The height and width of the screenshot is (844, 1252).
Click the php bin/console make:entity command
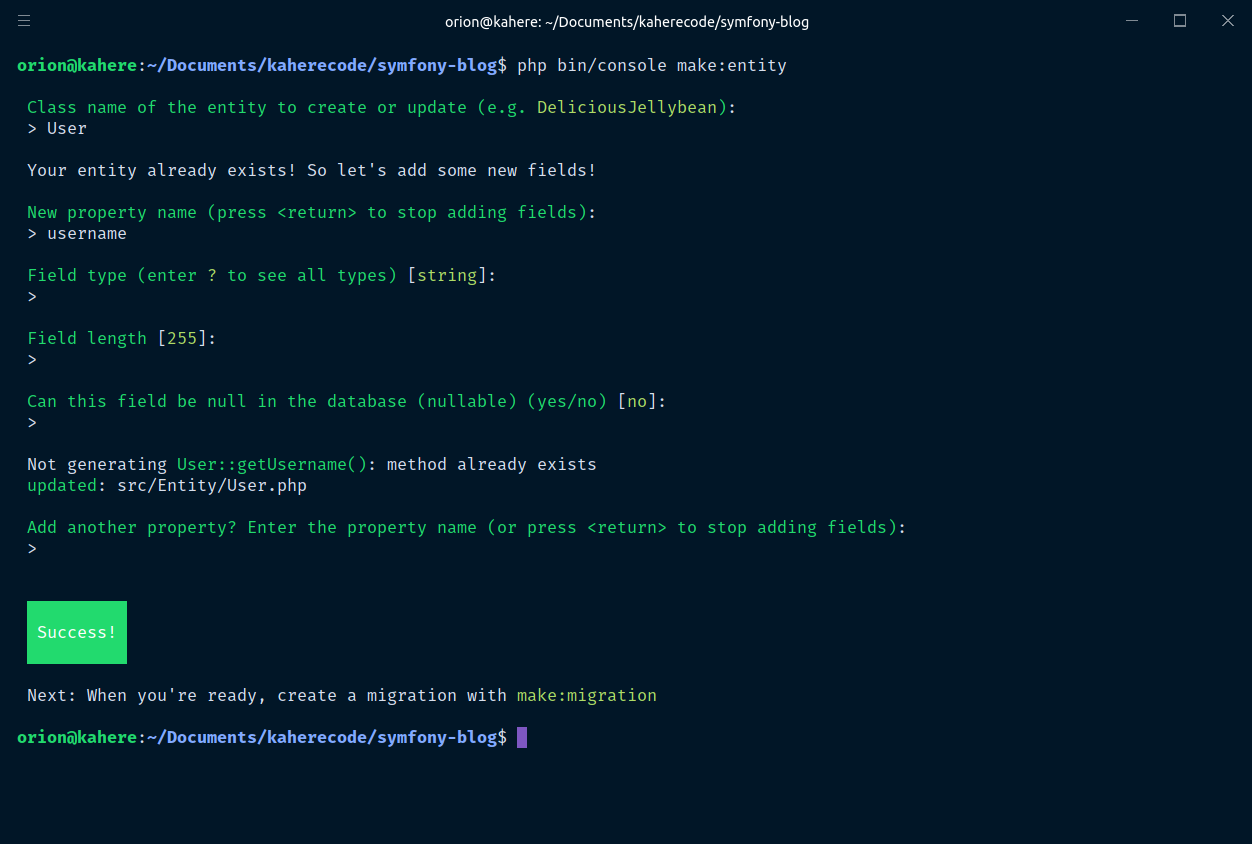coord(651,66)
